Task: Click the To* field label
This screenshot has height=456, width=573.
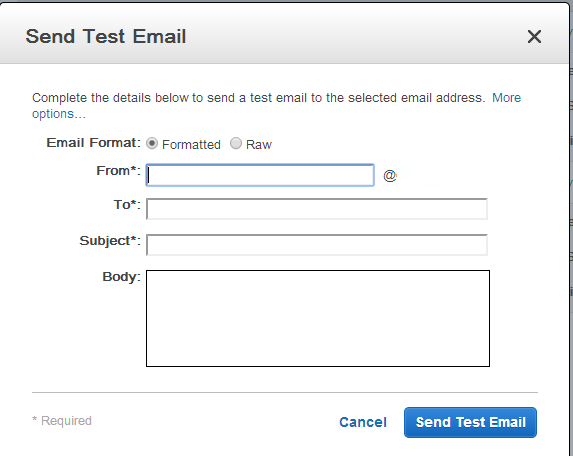Action: click(x=127, y=205)
